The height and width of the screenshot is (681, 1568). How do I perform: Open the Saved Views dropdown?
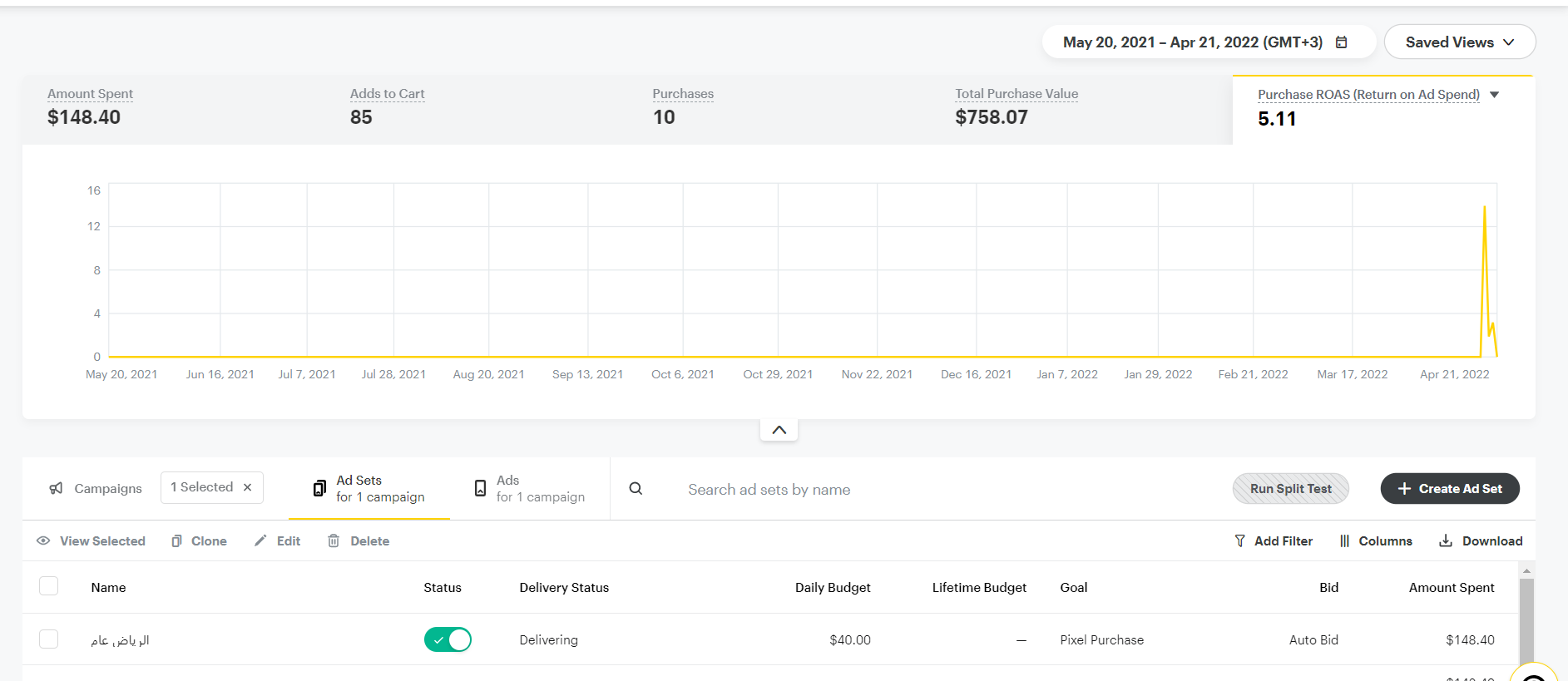click(x=1459, y=42)
